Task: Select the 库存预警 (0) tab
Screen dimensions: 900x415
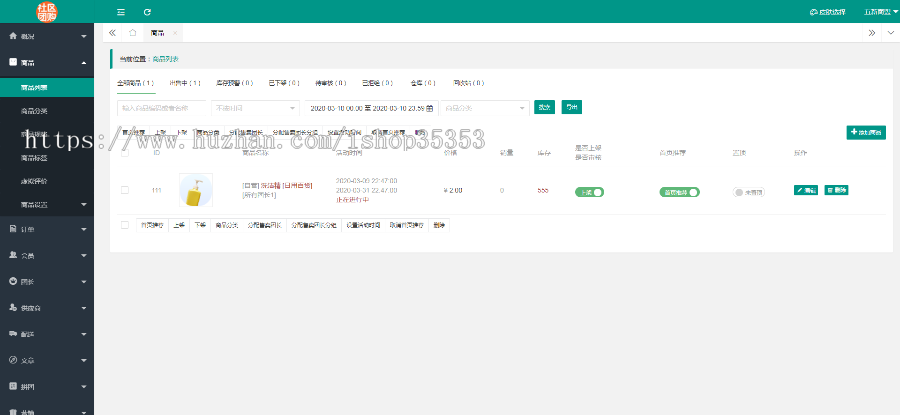Action: coord(234,83)
